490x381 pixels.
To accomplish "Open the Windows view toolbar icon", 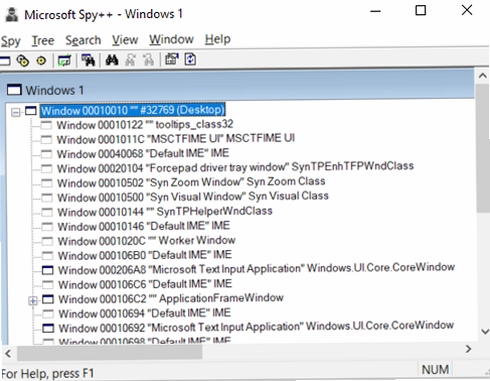I will (5, 61).
